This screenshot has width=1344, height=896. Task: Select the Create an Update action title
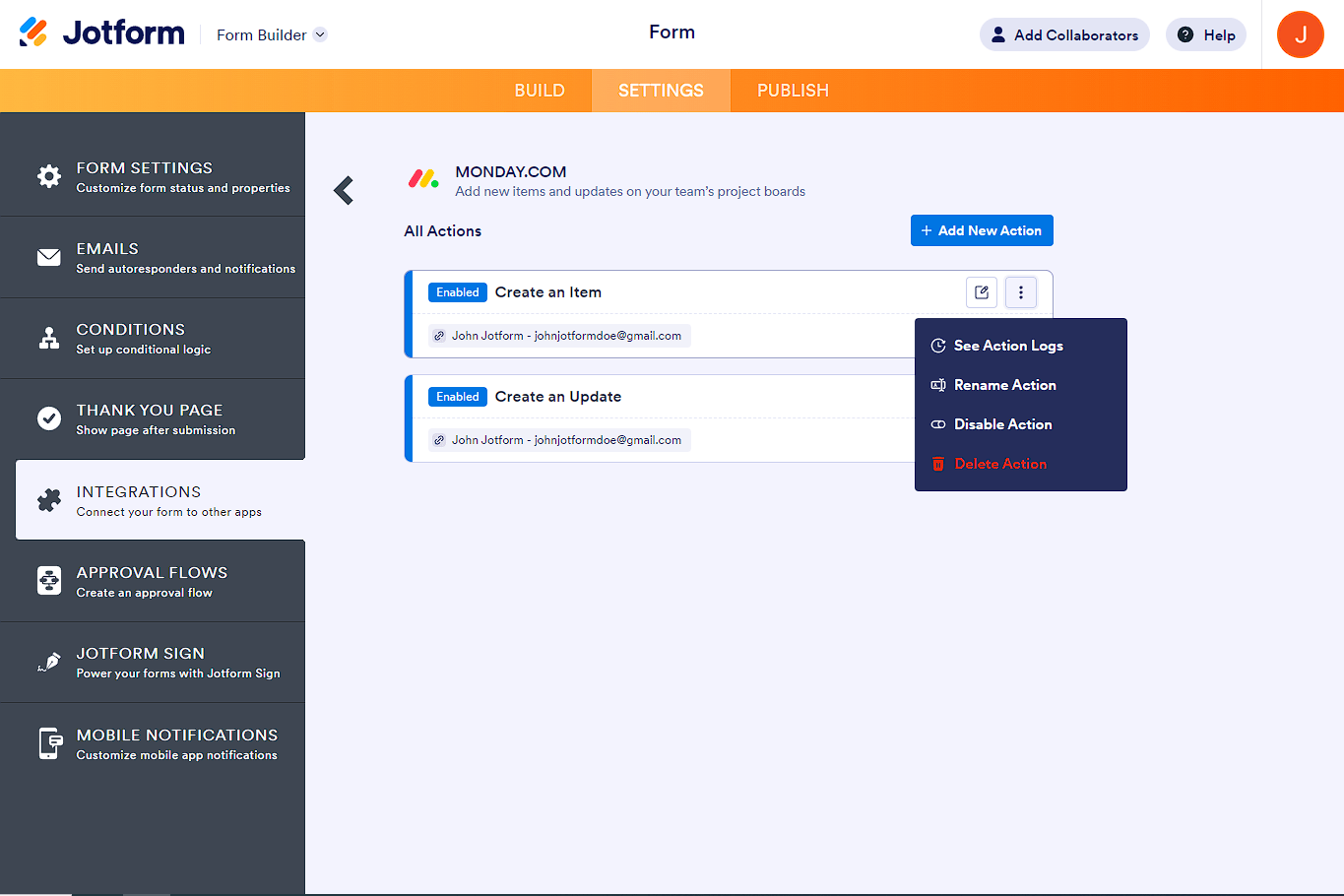coord(558,397)
